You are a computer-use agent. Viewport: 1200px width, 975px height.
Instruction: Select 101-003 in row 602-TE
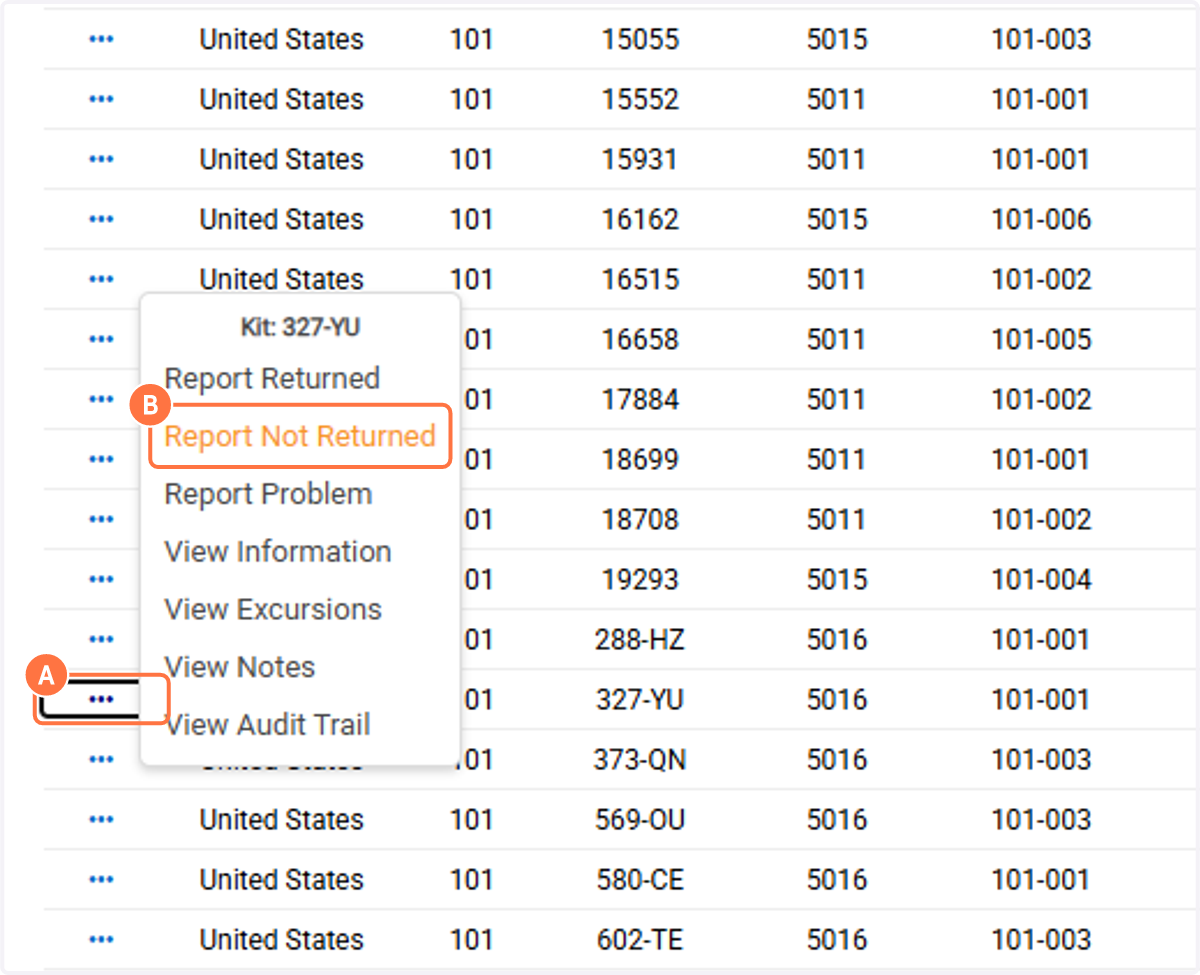tap(1041, 940)
